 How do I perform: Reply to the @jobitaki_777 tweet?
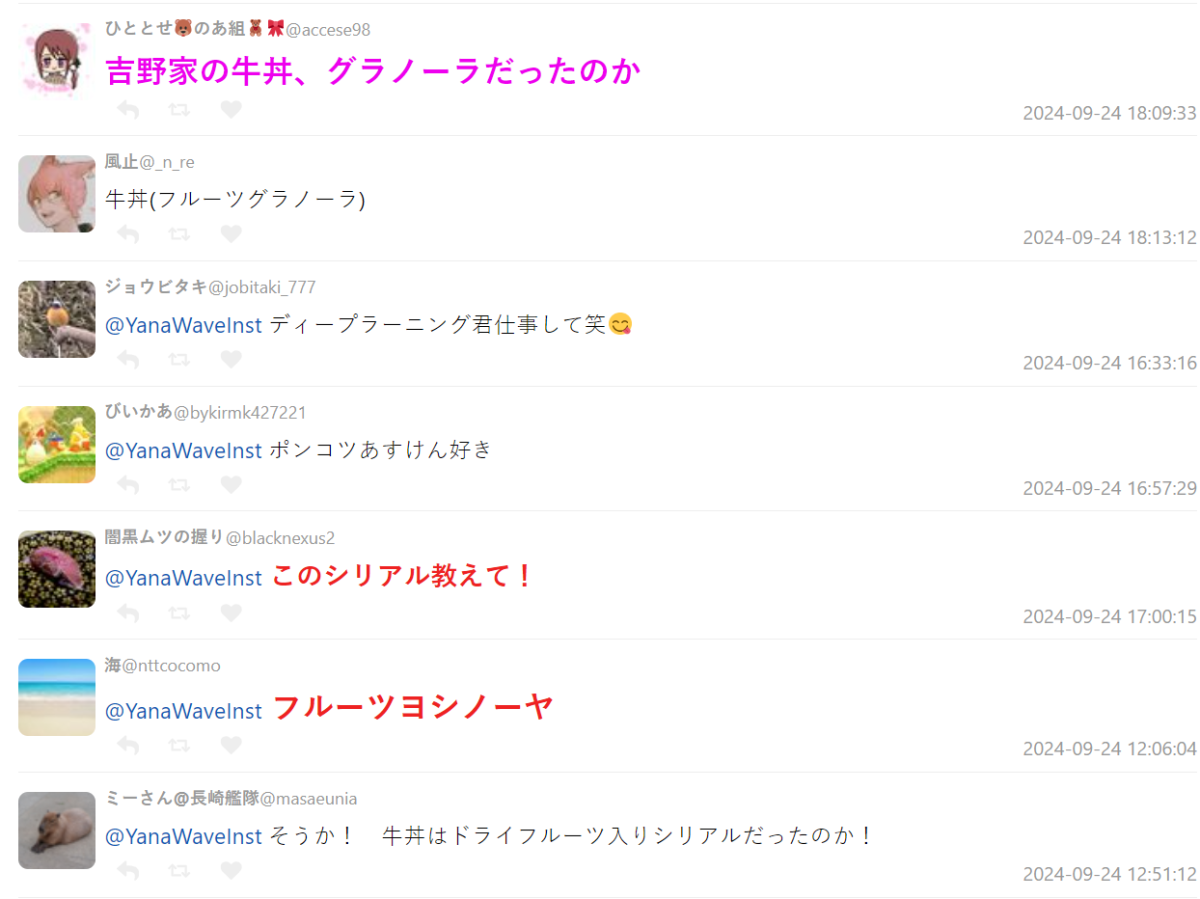pyautogui.click(x=128, y=359)
